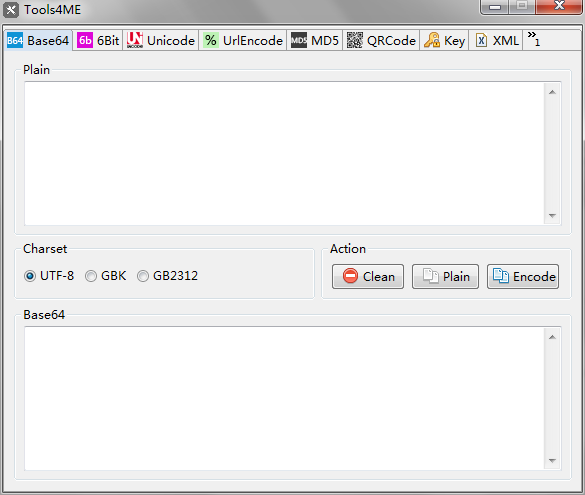The width and height of the screenshot is (585, 495).
Task: Click the black MD5 tab icon
Action: tap(299, 40)
